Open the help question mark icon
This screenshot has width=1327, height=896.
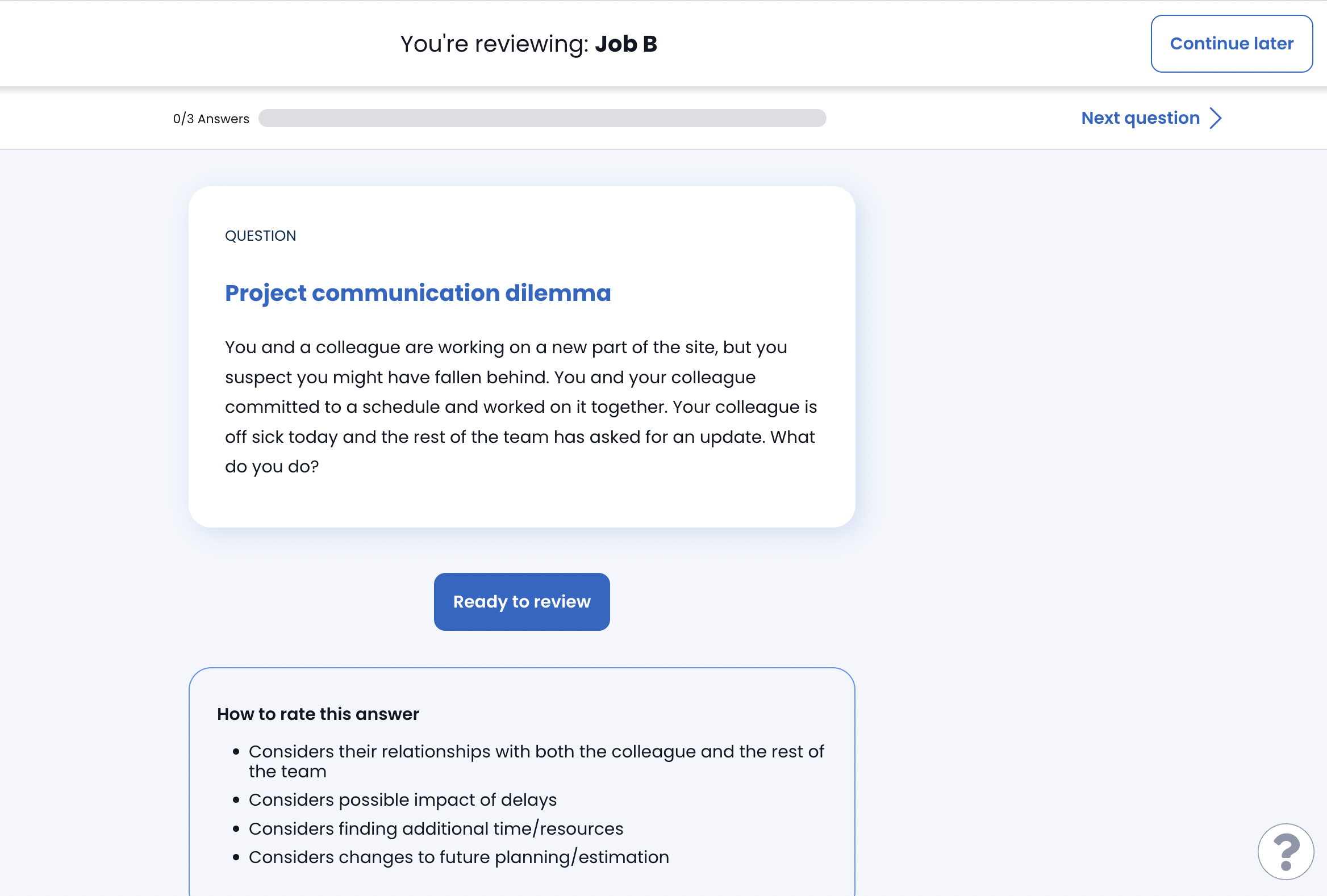pyautogui.click(x=1286, y=852)
